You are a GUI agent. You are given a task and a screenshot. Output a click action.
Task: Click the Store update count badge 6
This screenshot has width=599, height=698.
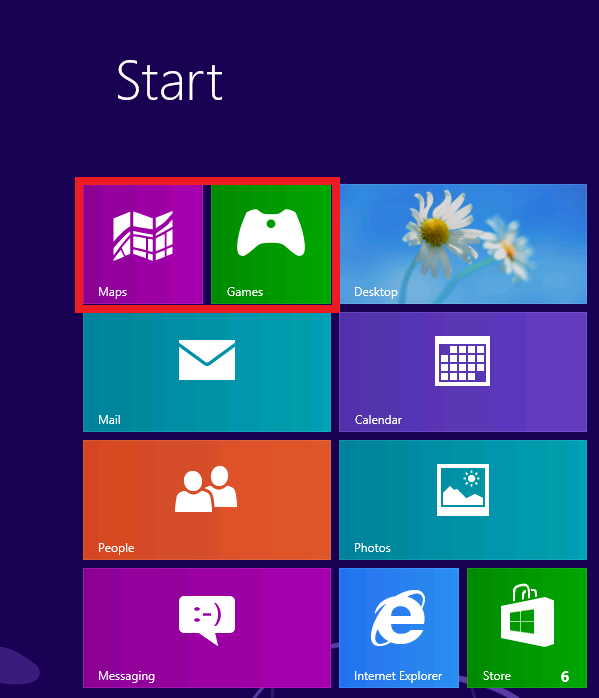pyautogui.click(x=565, y=677)
